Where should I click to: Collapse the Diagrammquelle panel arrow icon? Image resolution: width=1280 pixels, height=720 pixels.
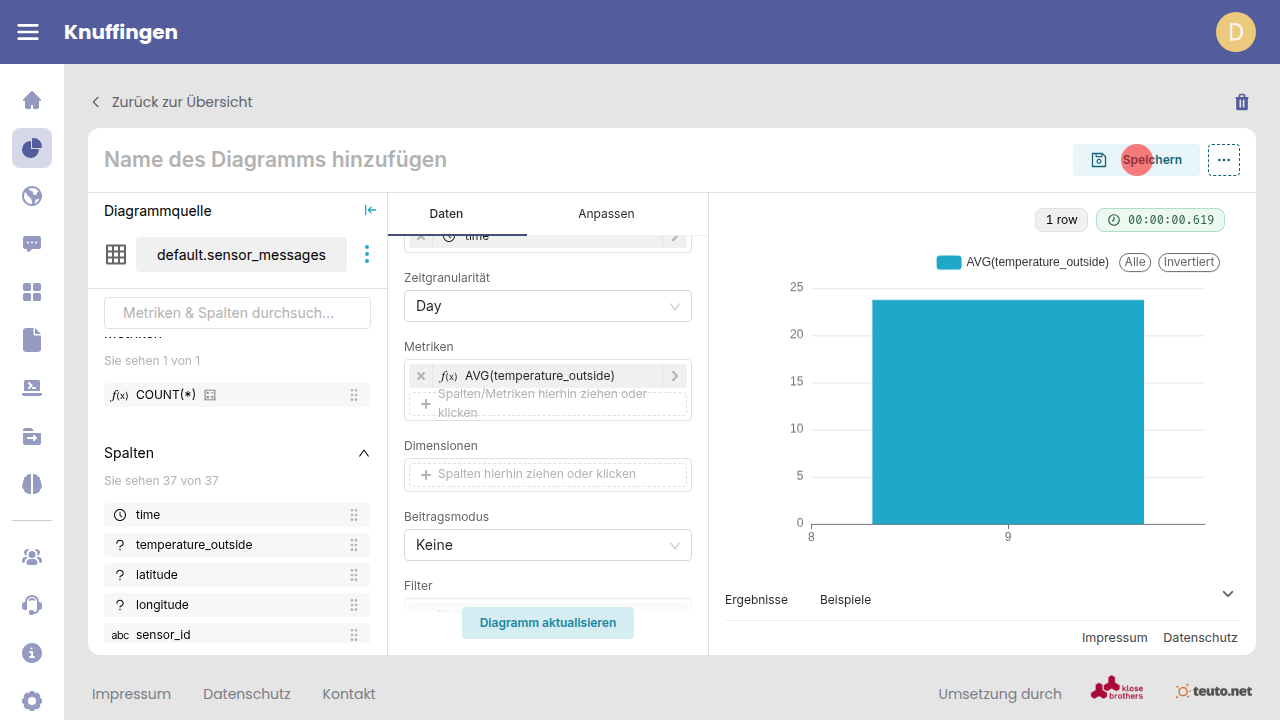[x=370, y=210]
